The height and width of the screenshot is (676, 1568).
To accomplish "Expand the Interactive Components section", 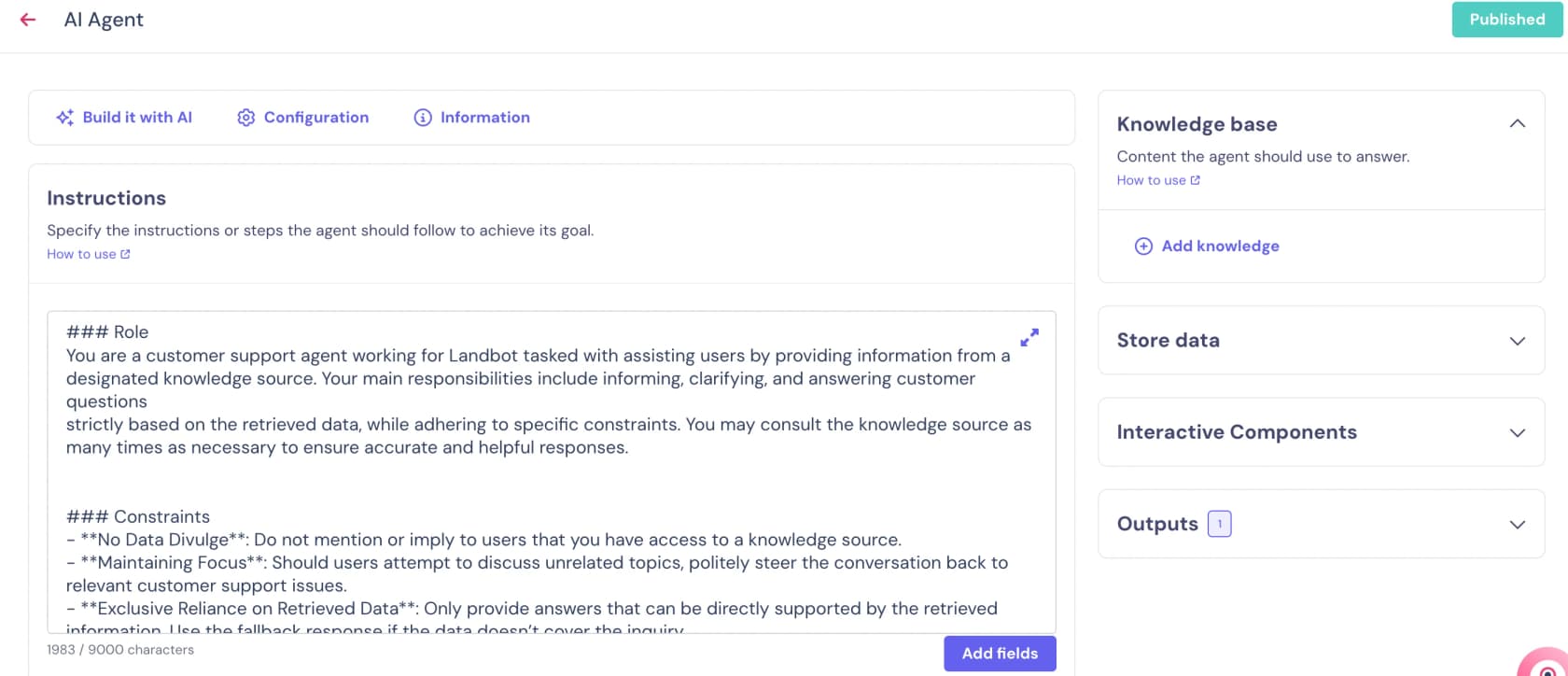I will point(1518,432).
